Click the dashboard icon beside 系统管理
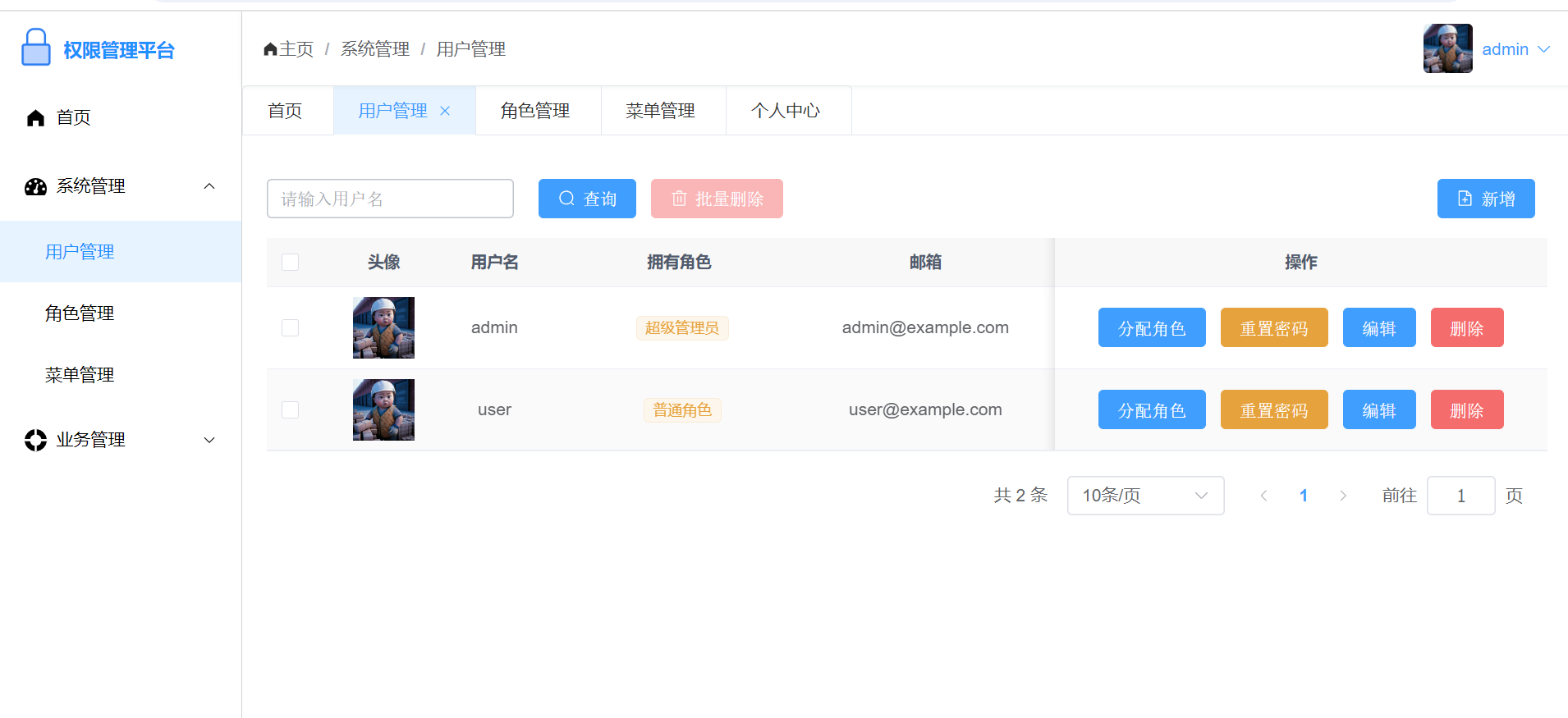Viewport: 1568px width, 718px height. tap(35, 187)
